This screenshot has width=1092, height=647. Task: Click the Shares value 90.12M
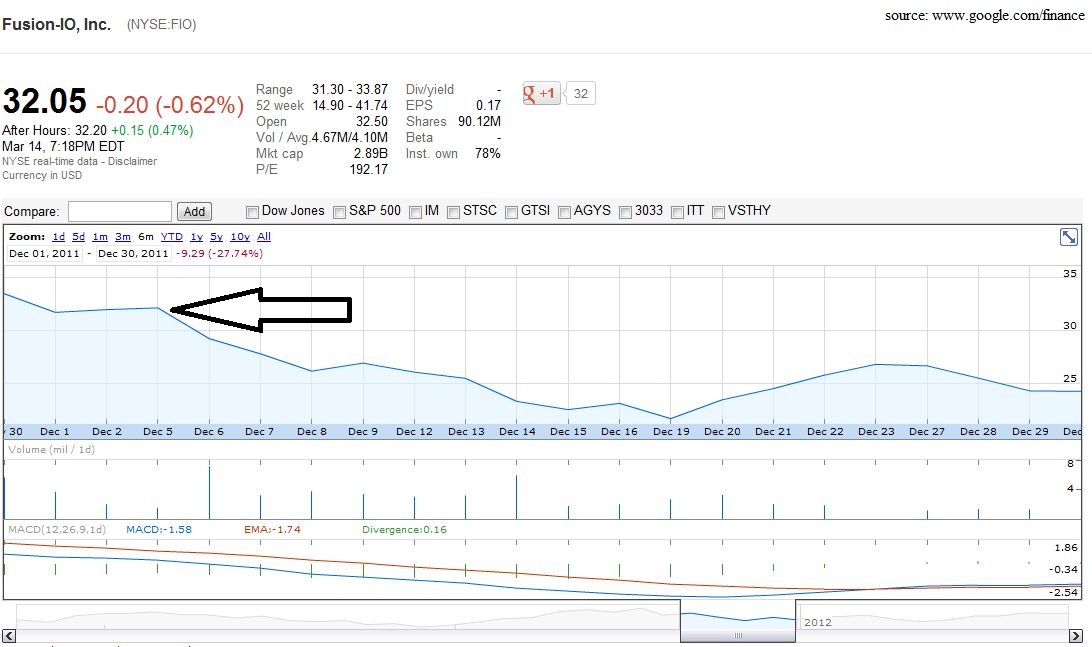479,121
